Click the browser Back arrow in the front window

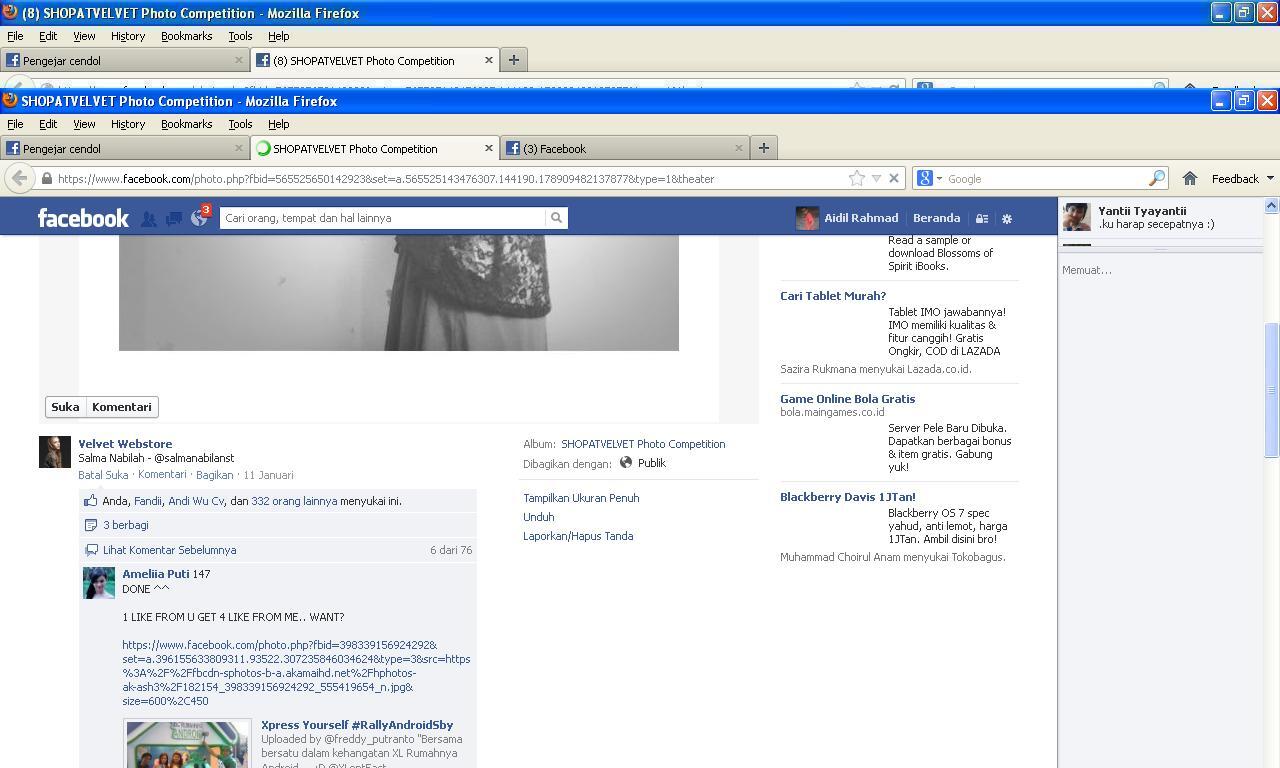click(x=19, y=178)
